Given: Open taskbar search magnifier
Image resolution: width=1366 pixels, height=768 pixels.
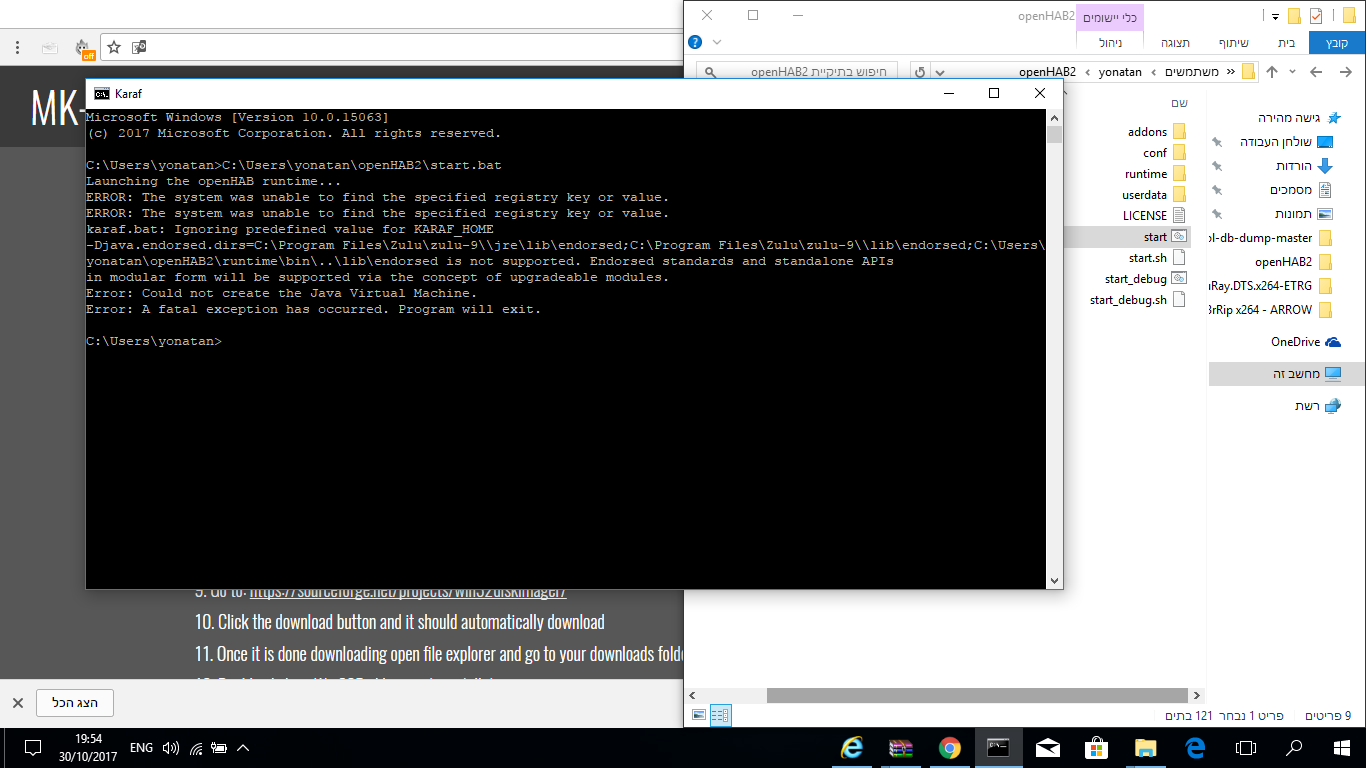Looking at the screenshot, I should tap(1294, 748).
